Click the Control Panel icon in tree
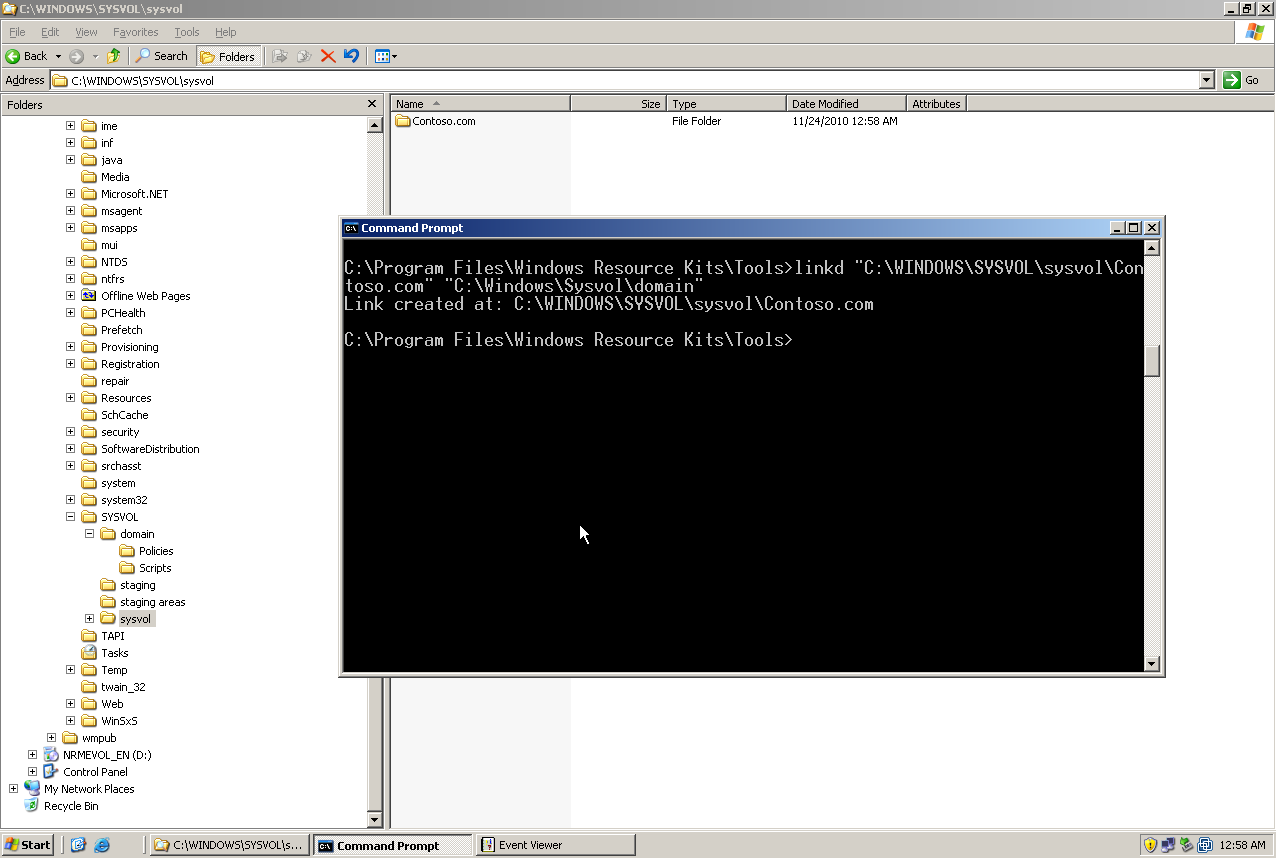This screenshot has height=858, width=1276. click(51, 772)
